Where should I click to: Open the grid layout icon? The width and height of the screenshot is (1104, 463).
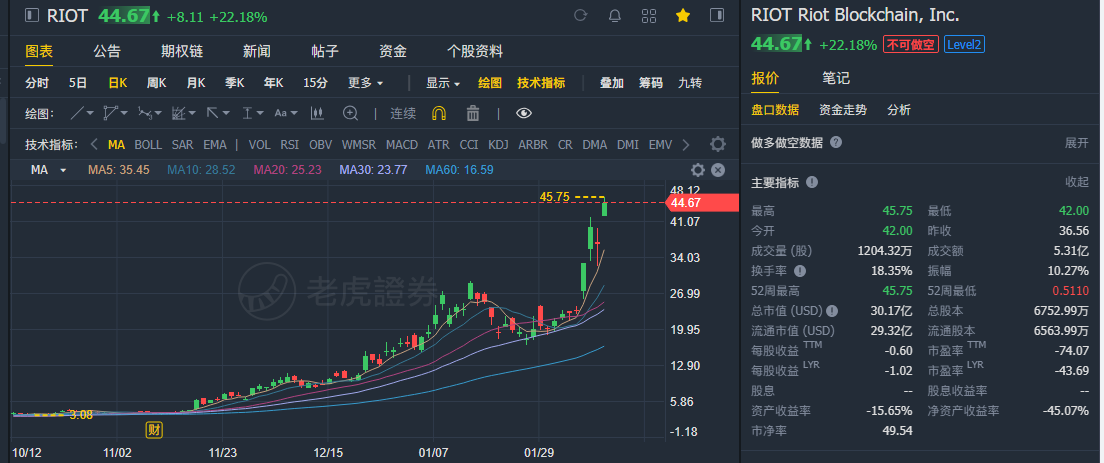tap(649, 15)
